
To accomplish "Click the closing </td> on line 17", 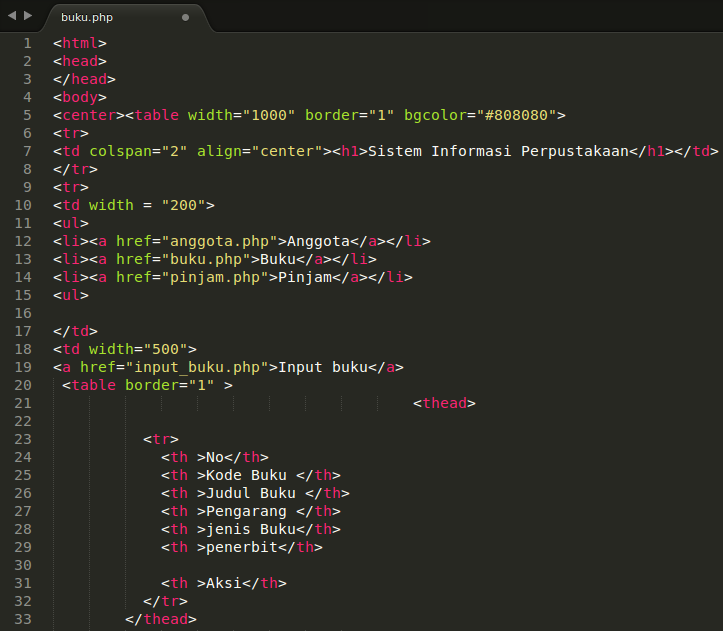I will 76,331.
